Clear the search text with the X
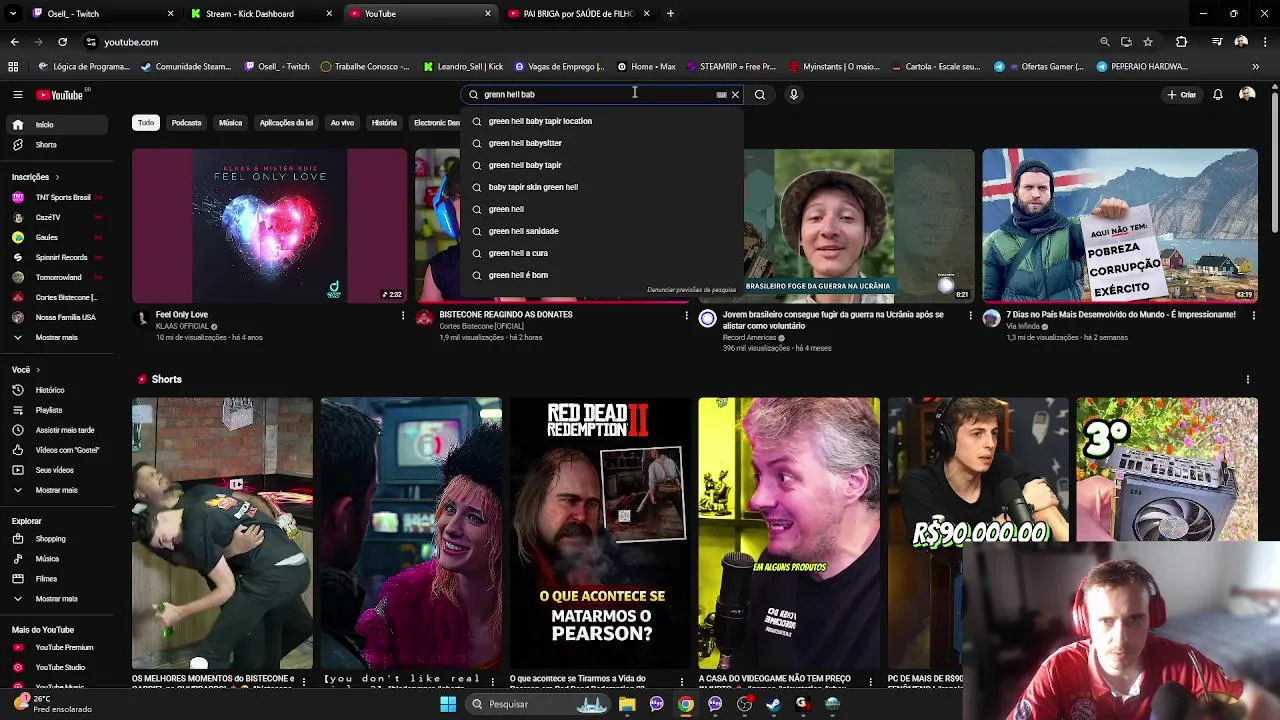This screenshot has width=1280, height=720. tap(735, 95)
